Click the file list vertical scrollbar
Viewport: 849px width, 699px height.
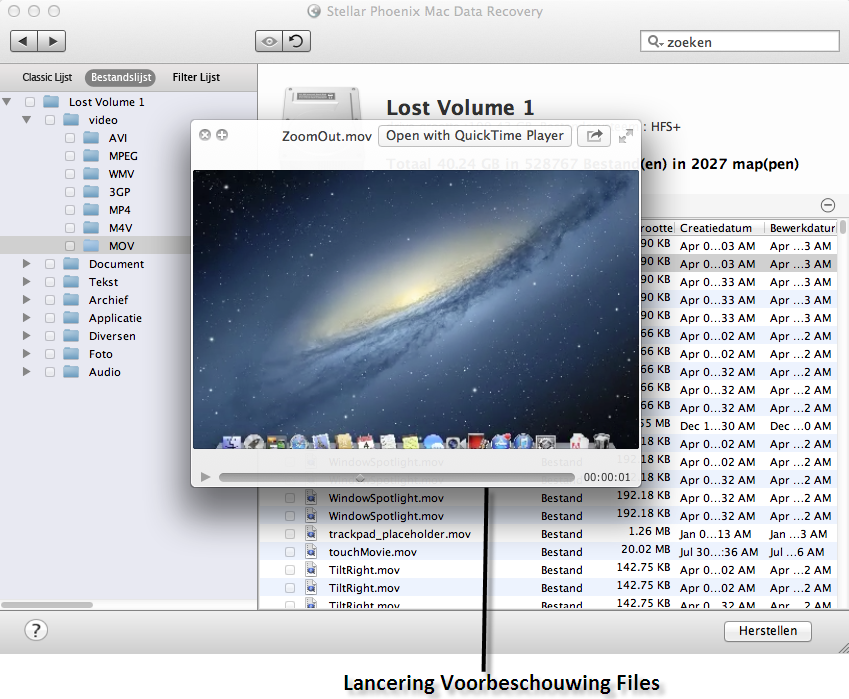(x=843, y=228)
